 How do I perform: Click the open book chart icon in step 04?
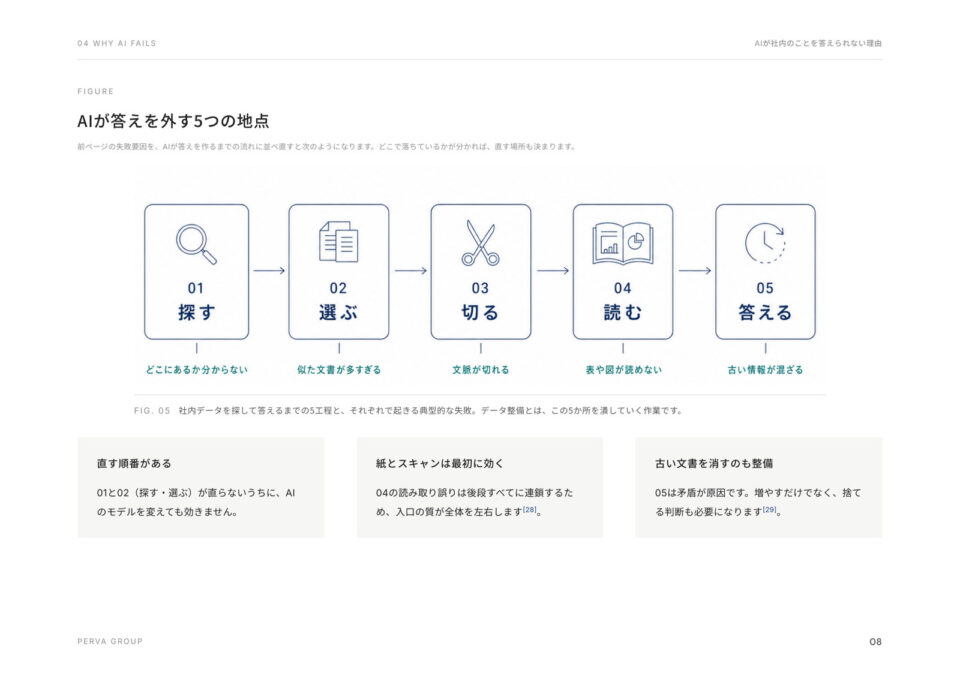point(623,243)
